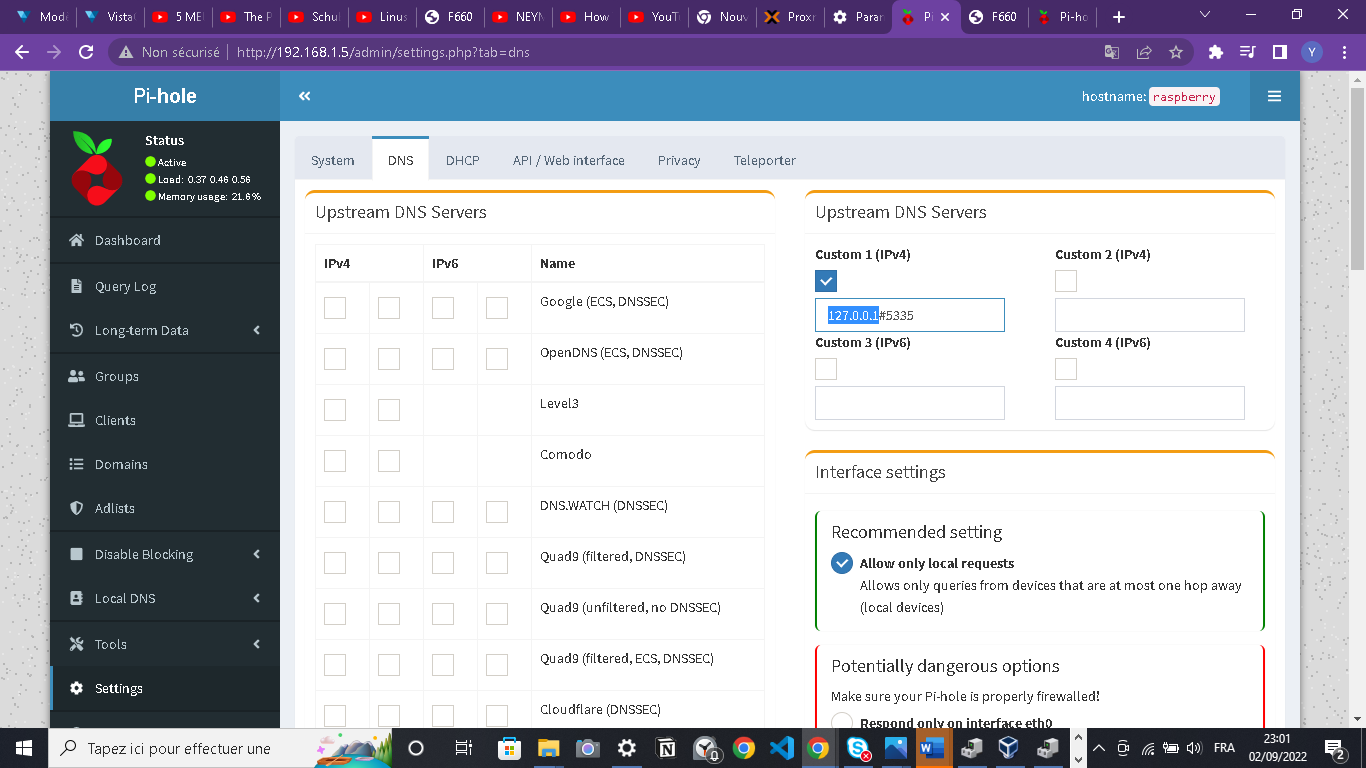1366x768 pixels.
Task: Open Skype from the taskbar
Action: [x=857, y=747]
